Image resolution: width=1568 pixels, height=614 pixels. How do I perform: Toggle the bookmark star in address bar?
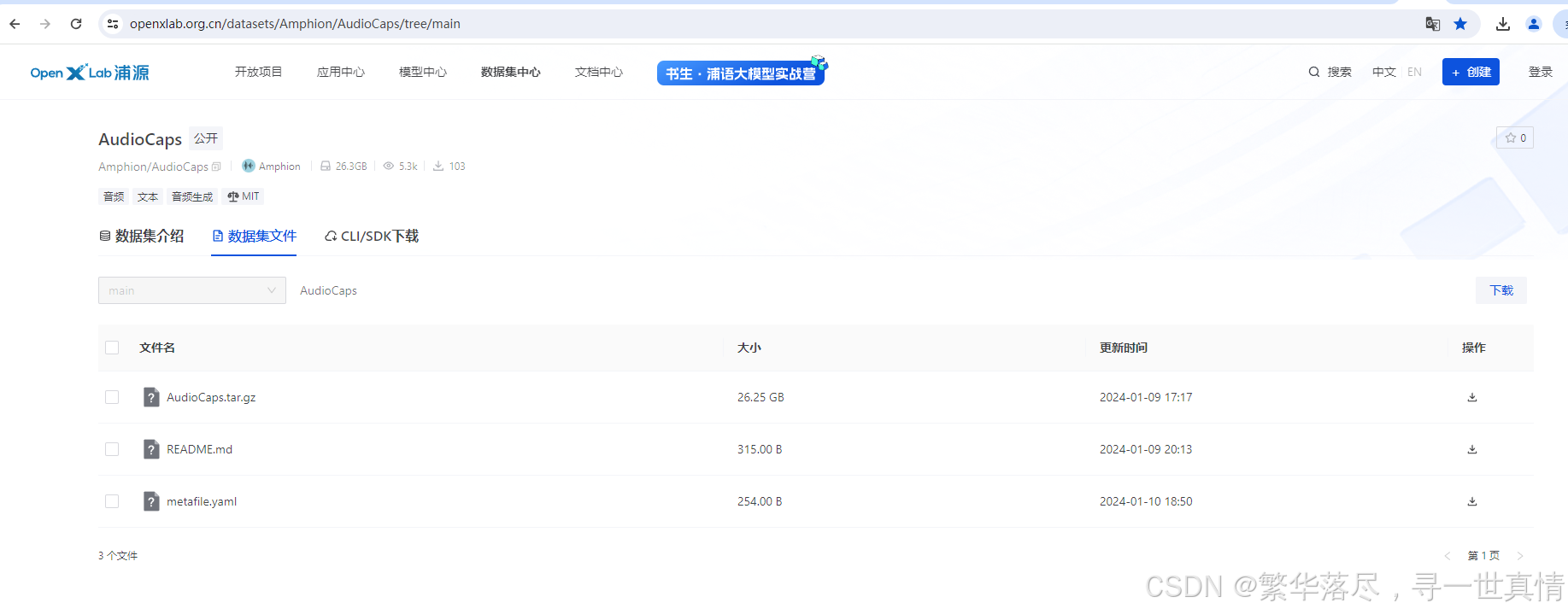1460,24
